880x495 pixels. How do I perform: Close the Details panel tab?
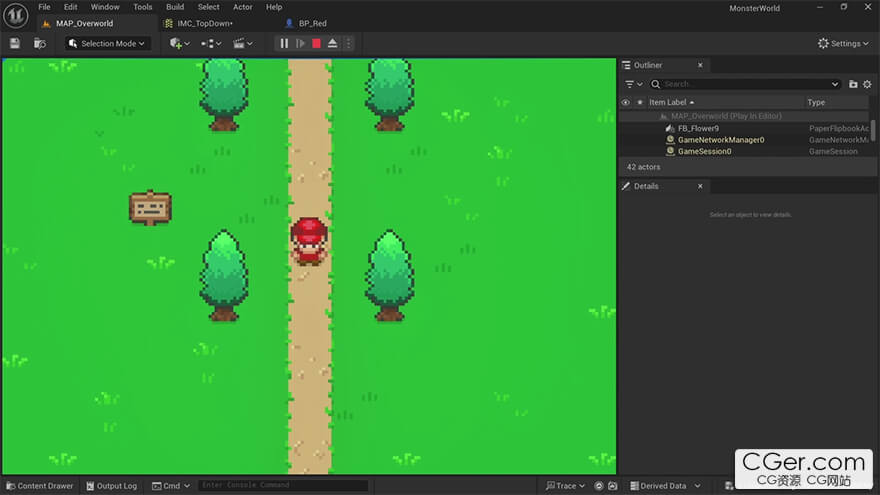(x=700, y=186)
